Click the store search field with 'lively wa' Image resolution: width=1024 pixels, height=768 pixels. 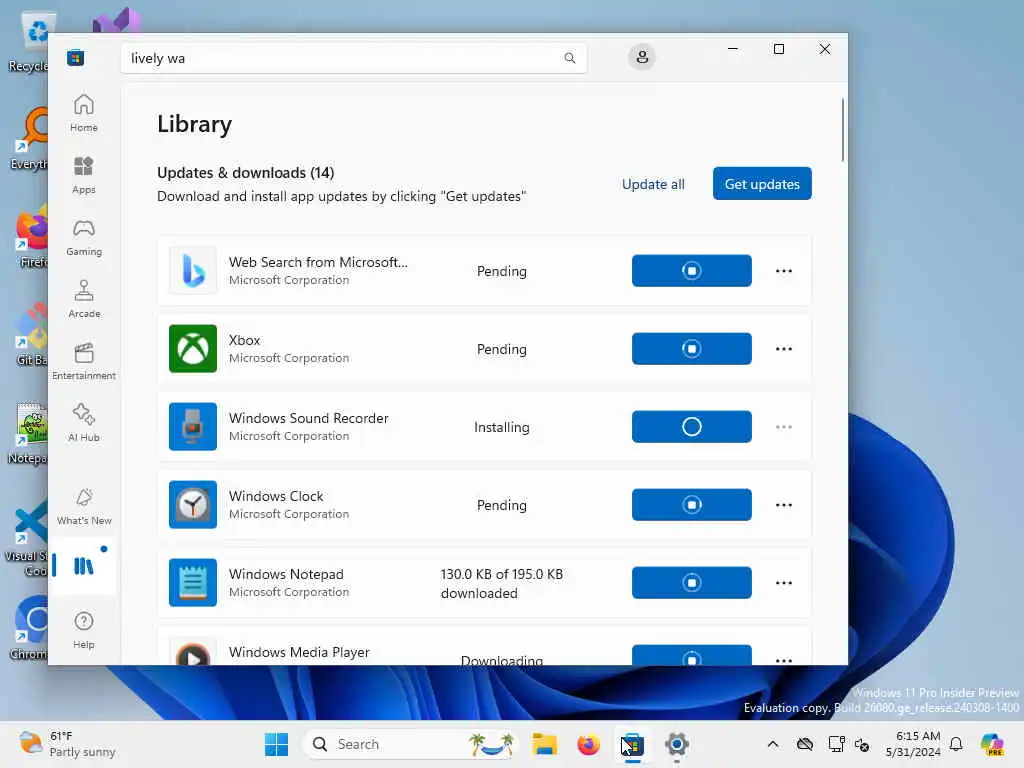click(x=354, y=58)
